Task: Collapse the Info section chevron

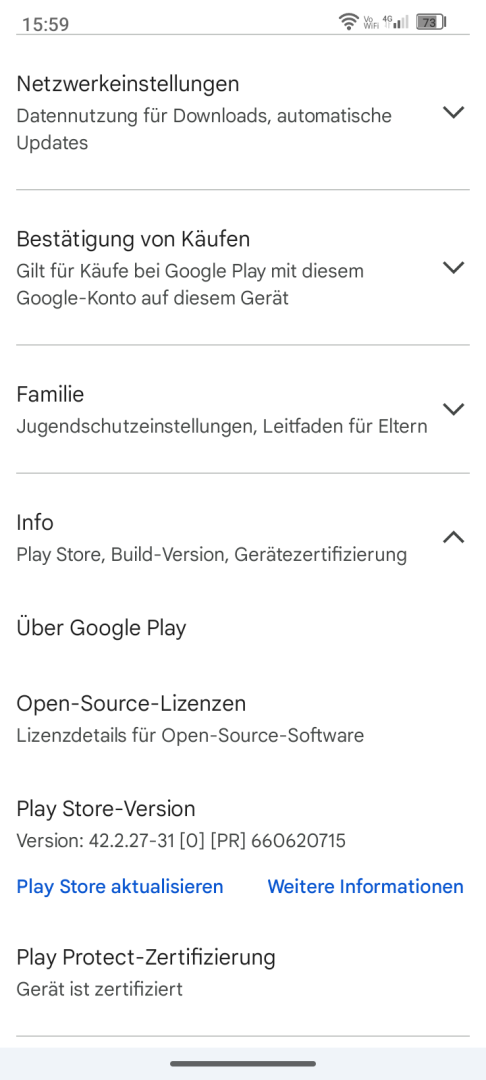Action: tap(453, 537)
